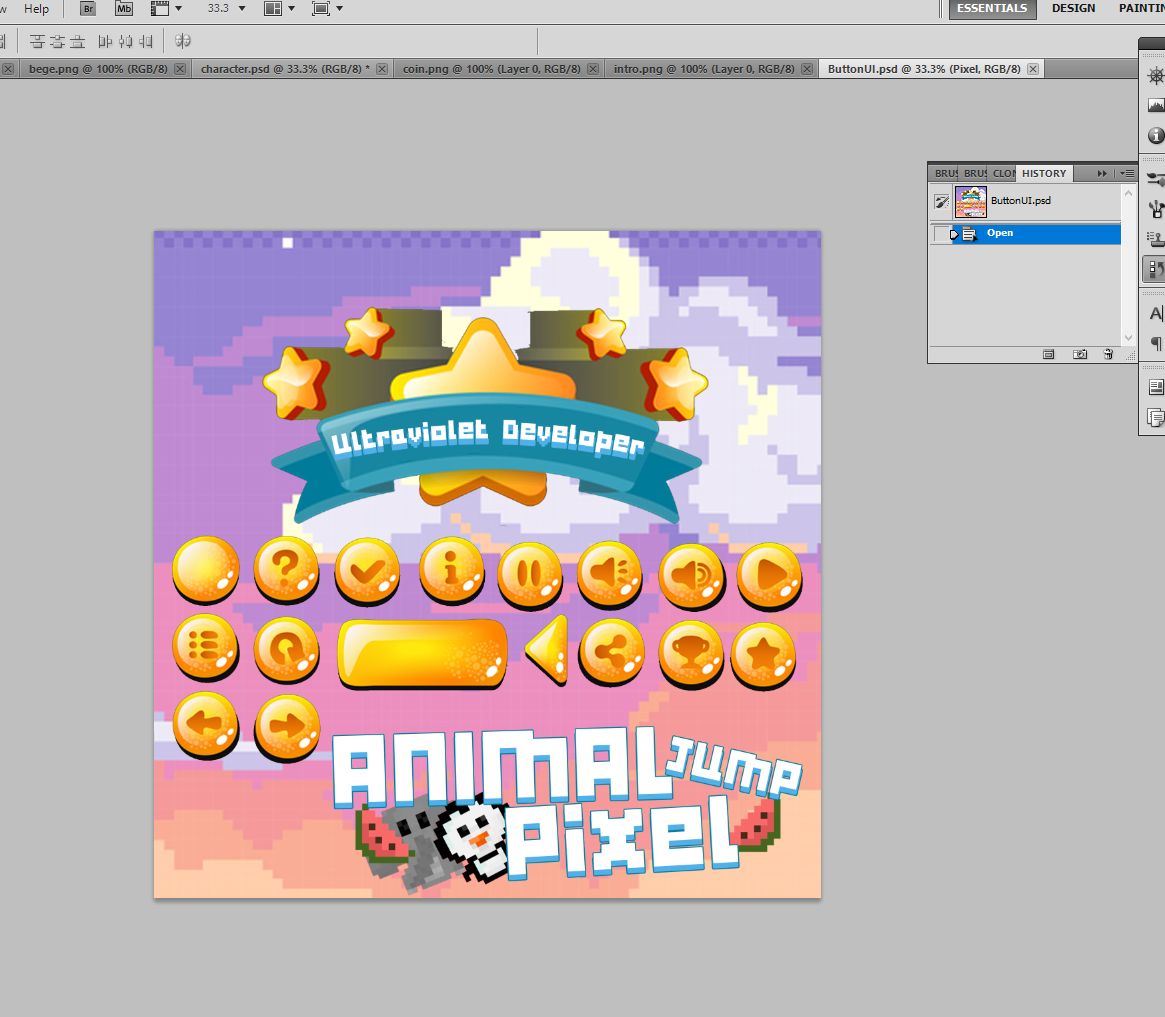Open the Info panel icon in dock
Image resolution: width=1165 pixels, height=1017 pixels.
pyautogui.click(x=1156, y=135)
